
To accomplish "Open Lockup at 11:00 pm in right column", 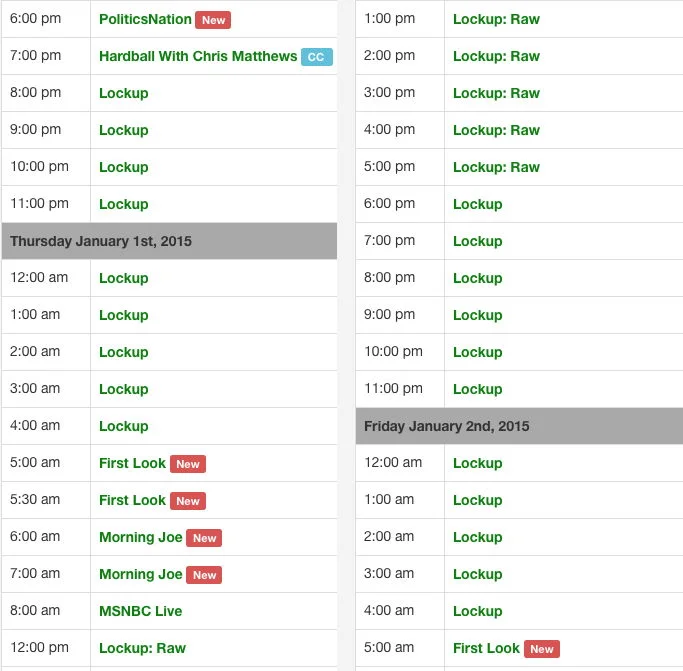I will tap(478, 390).
